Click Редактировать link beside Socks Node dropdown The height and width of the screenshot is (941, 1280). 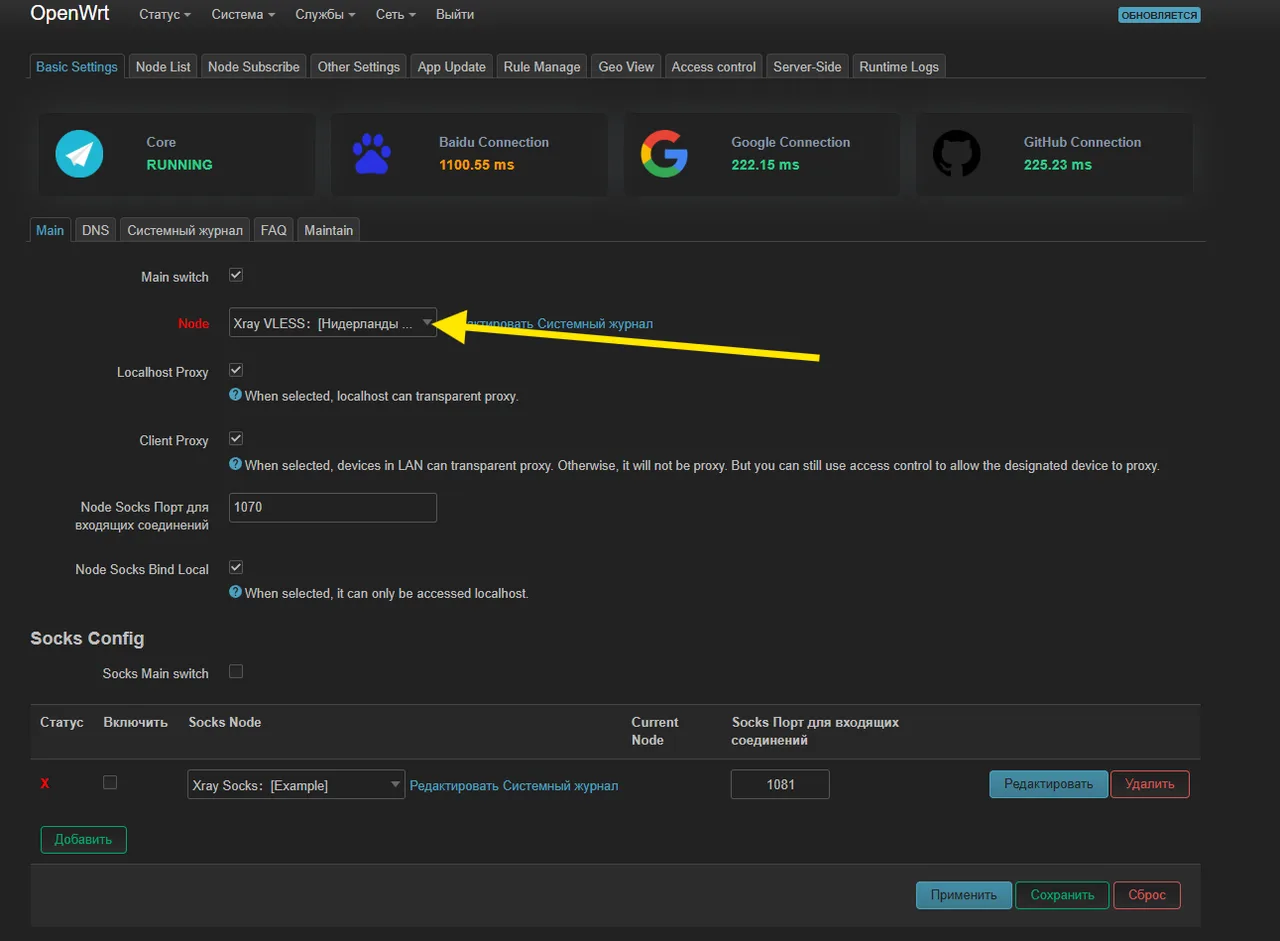454,786
